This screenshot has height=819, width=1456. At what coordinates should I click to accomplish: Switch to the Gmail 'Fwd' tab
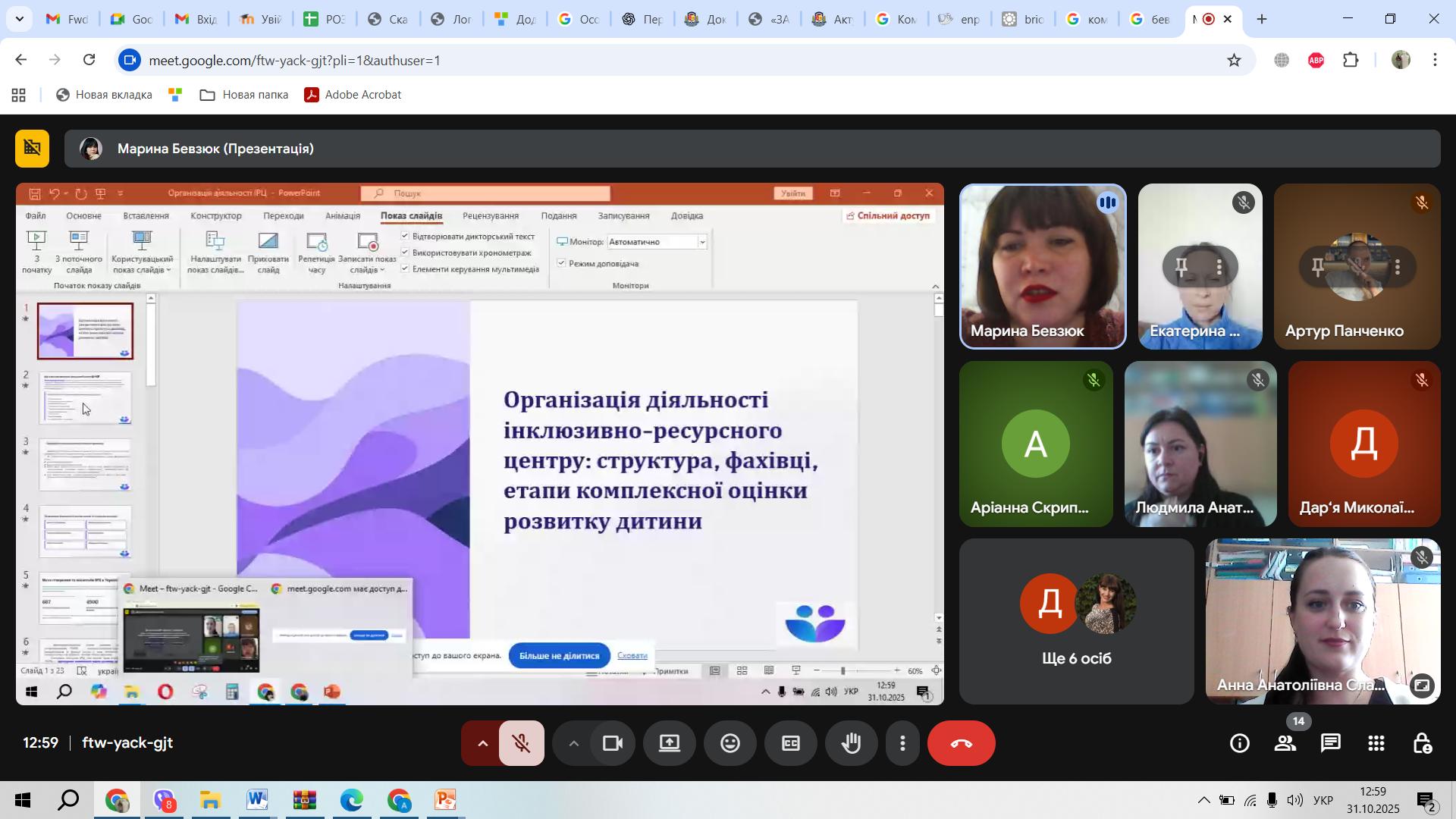tap(67, 19)
